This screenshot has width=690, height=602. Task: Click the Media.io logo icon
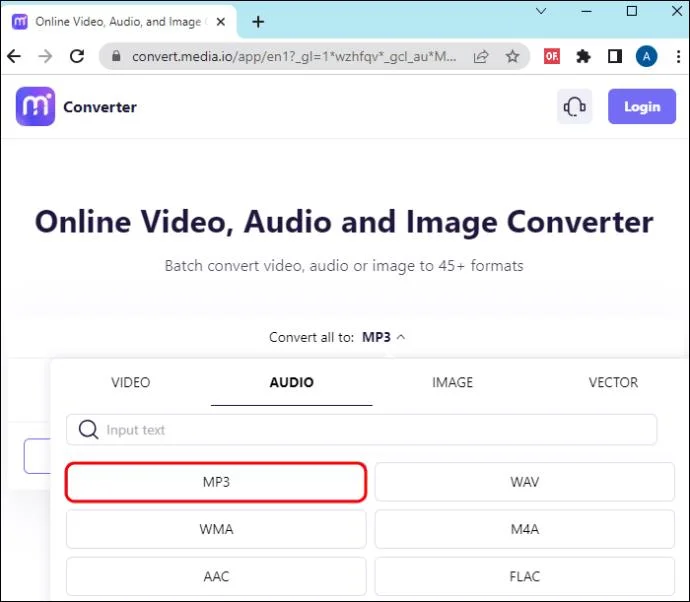[36, 106]
